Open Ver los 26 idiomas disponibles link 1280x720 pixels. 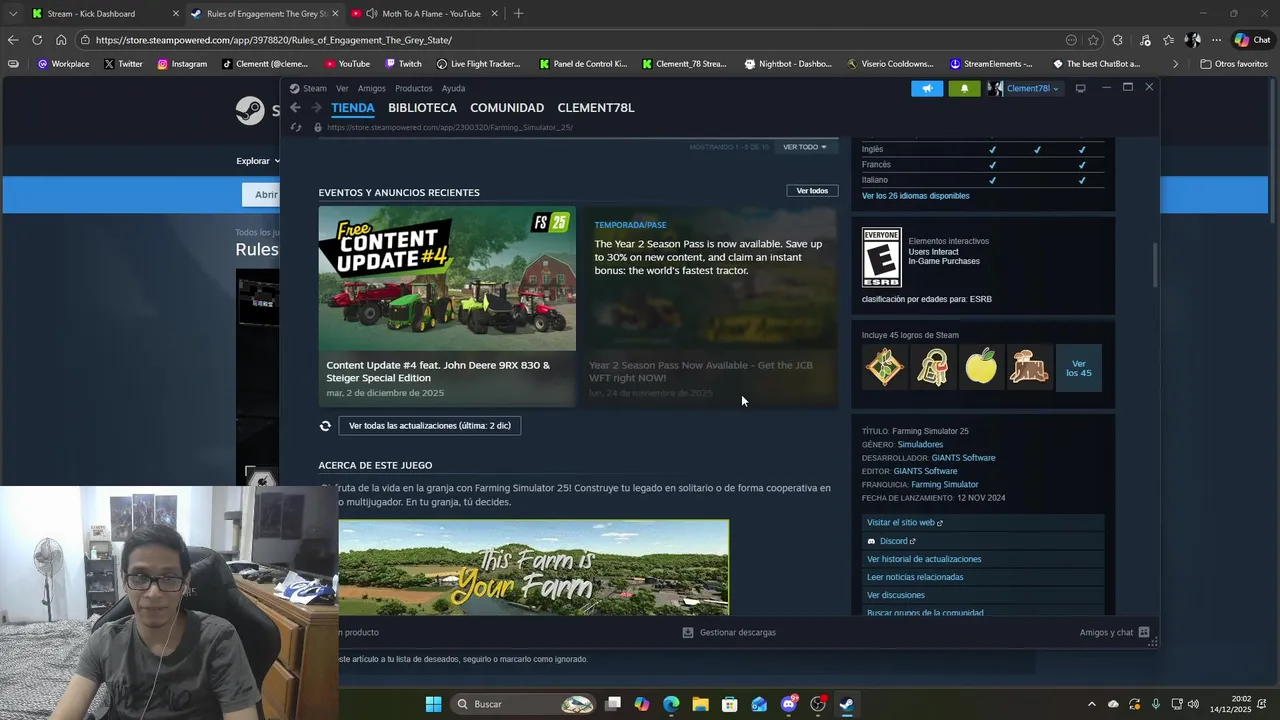pos(915,196)
